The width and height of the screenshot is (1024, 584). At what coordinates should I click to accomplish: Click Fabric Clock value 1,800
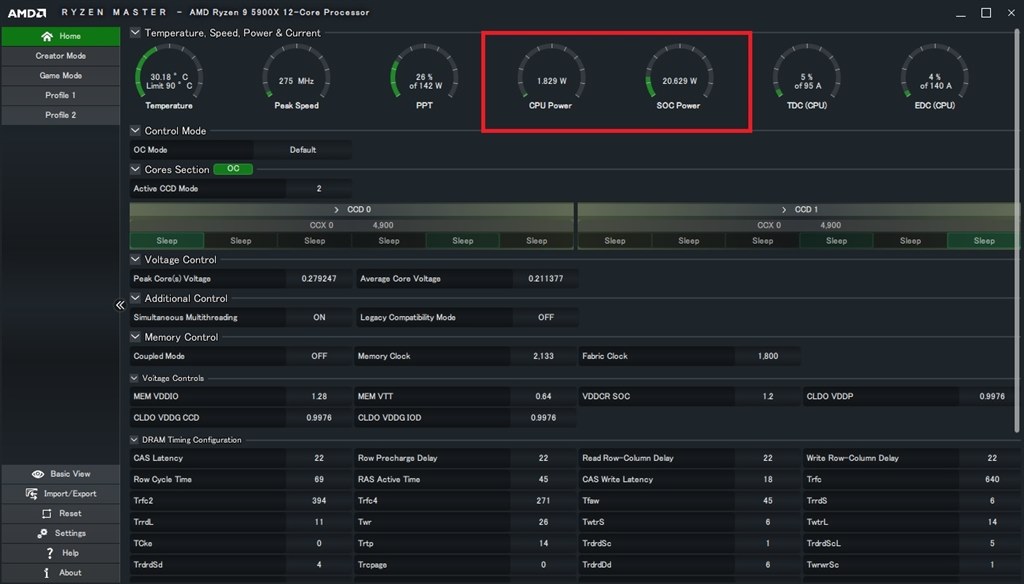point(768,356)
